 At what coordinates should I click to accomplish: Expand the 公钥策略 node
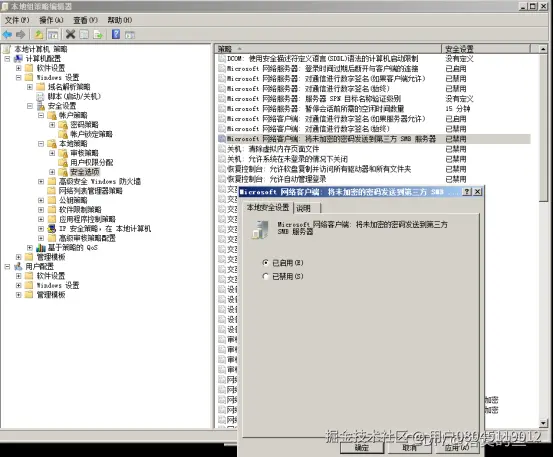coord(41,200)
